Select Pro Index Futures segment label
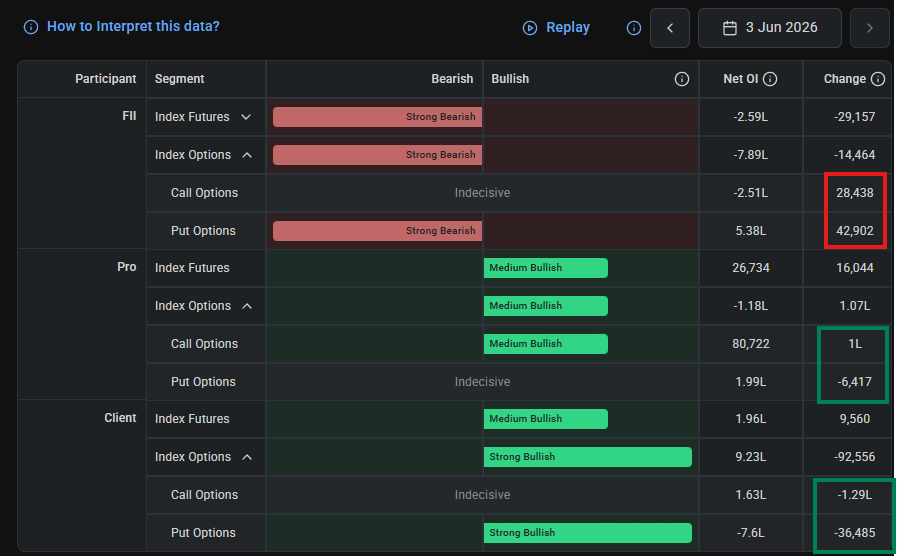The height and width of the screenshot is (556, 897). click(x=192, y=268)
